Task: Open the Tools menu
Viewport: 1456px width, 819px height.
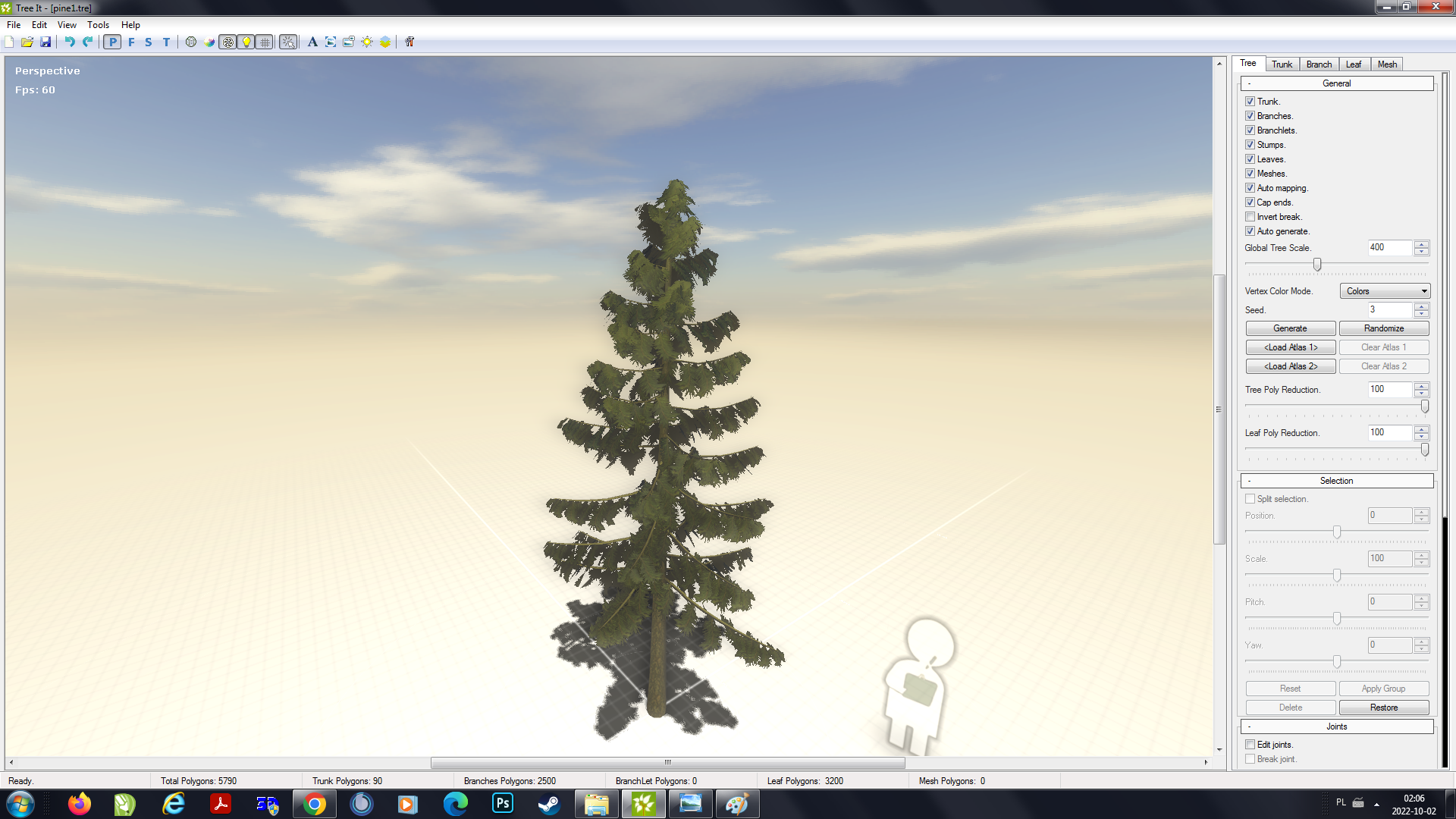Action: (98, 24)
